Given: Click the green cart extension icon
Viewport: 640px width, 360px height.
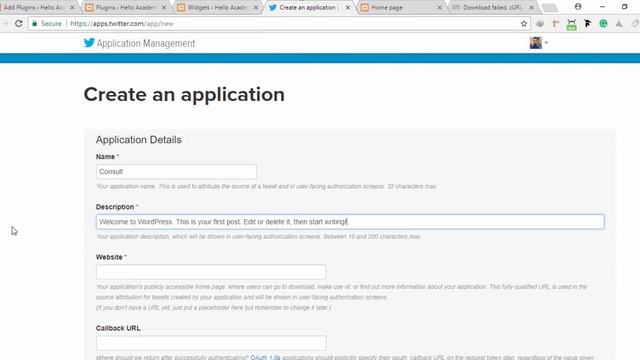Looking at the screenshot, I should pos(571,24).
